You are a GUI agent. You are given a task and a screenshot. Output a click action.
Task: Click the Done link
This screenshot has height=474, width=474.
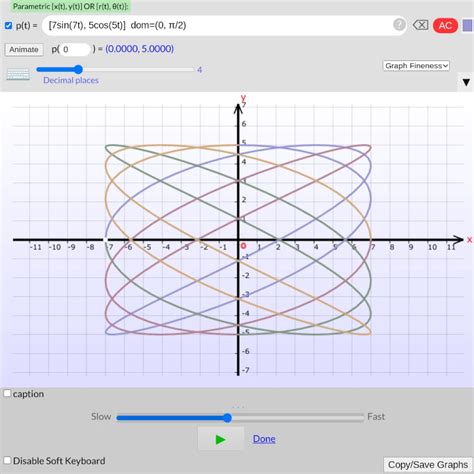click(264, 439)
